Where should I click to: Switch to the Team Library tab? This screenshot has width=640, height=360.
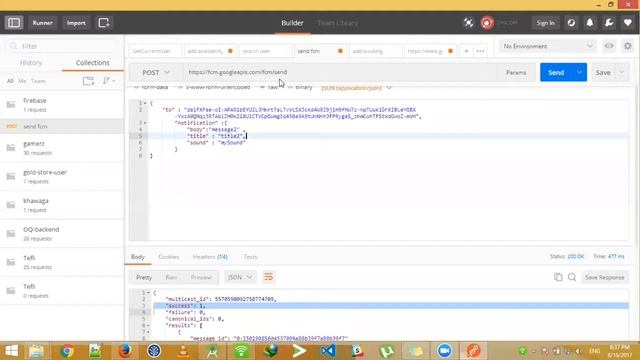pos(338,23)
